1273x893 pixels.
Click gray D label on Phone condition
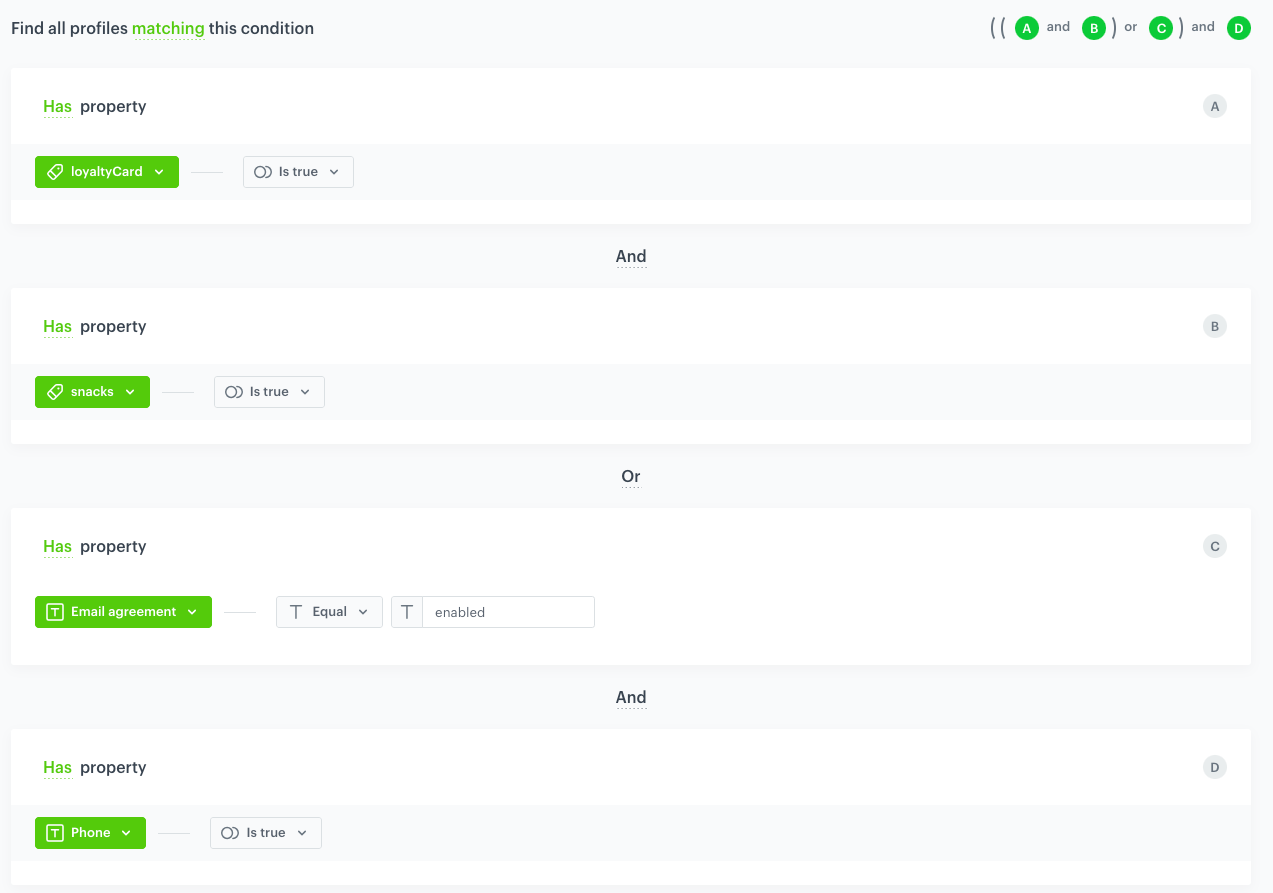pos(1214,768)
